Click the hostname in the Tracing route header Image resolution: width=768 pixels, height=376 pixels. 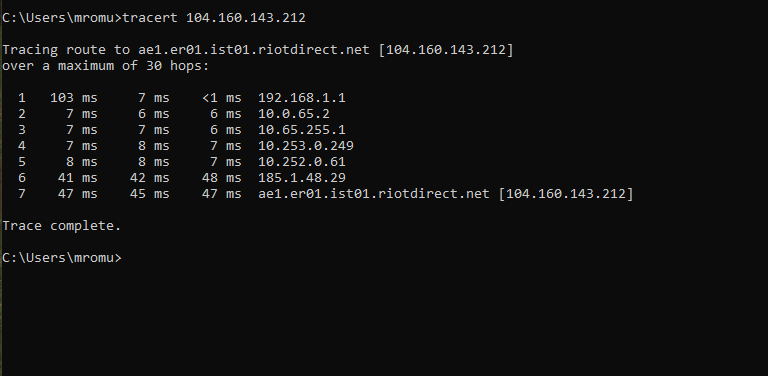pos(254,50)
